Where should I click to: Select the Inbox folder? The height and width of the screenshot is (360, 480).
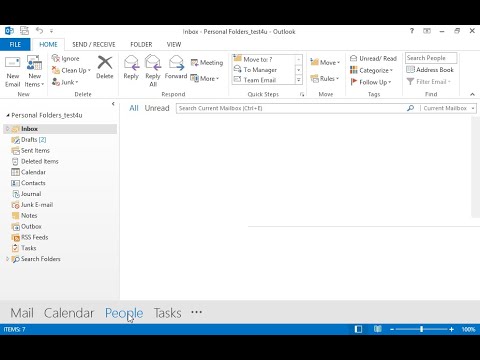(x=60, y=129)
